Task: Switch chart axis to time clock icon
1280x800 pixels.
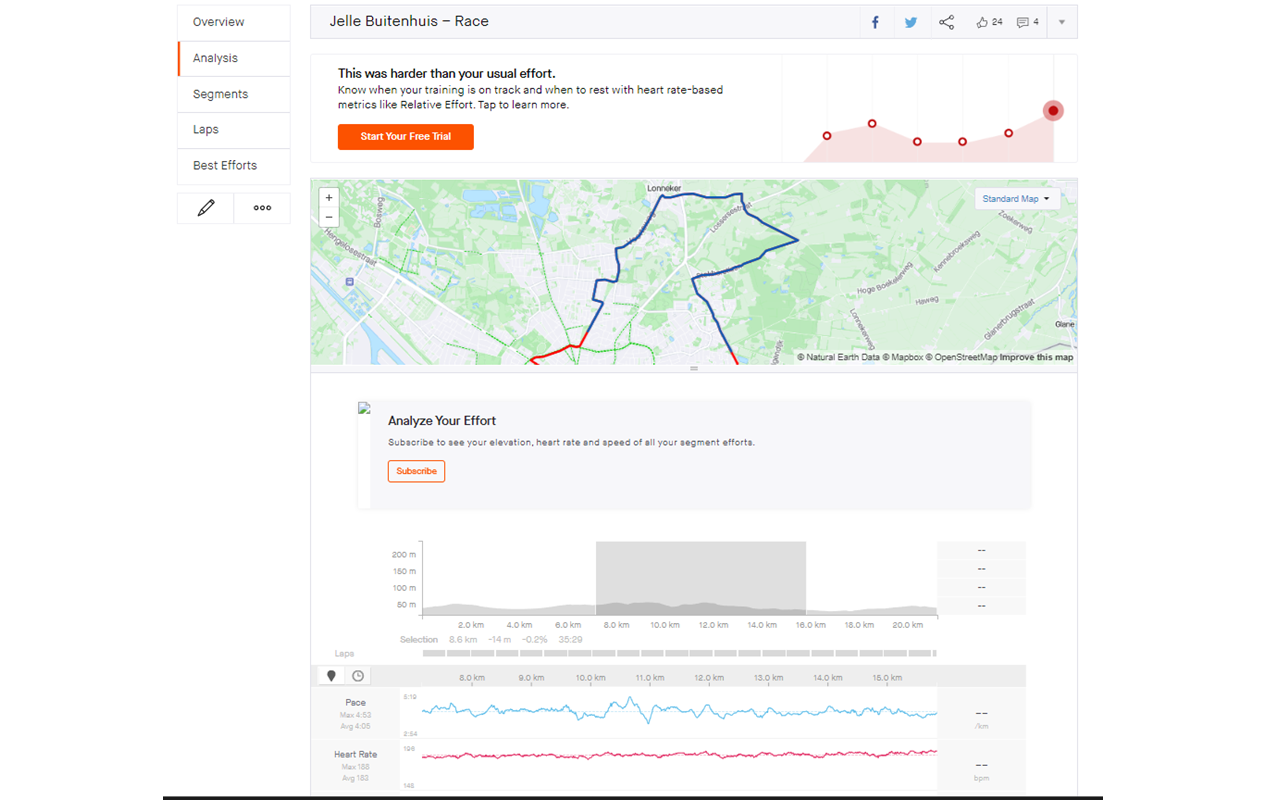Action: point(358,676)
